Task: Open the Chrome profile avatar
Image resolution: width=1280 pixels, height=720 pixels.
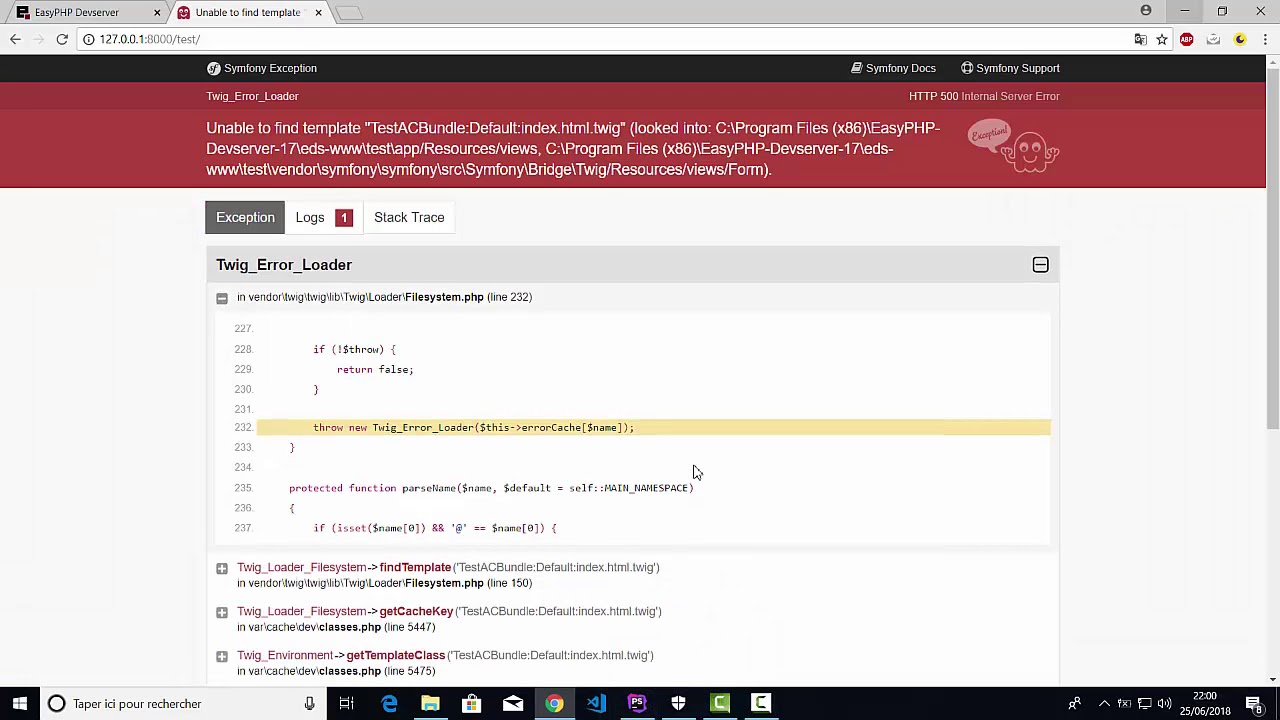Action: (x=1146, y=11)
